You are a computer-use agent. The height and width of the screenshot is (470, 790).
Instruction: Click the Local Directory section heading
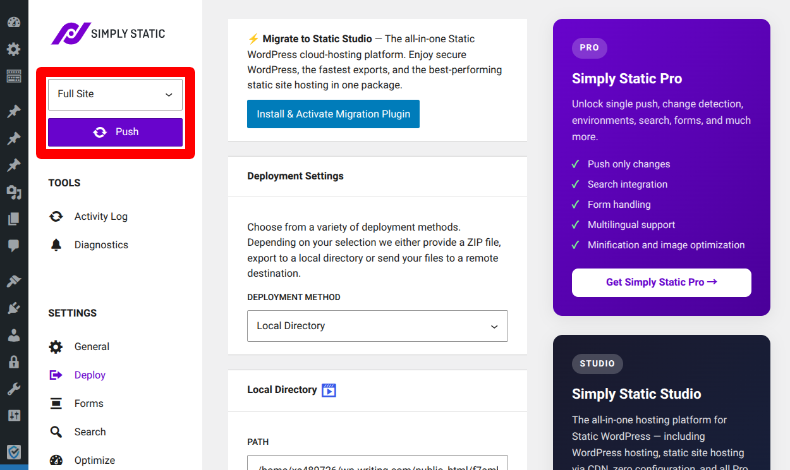282,389
